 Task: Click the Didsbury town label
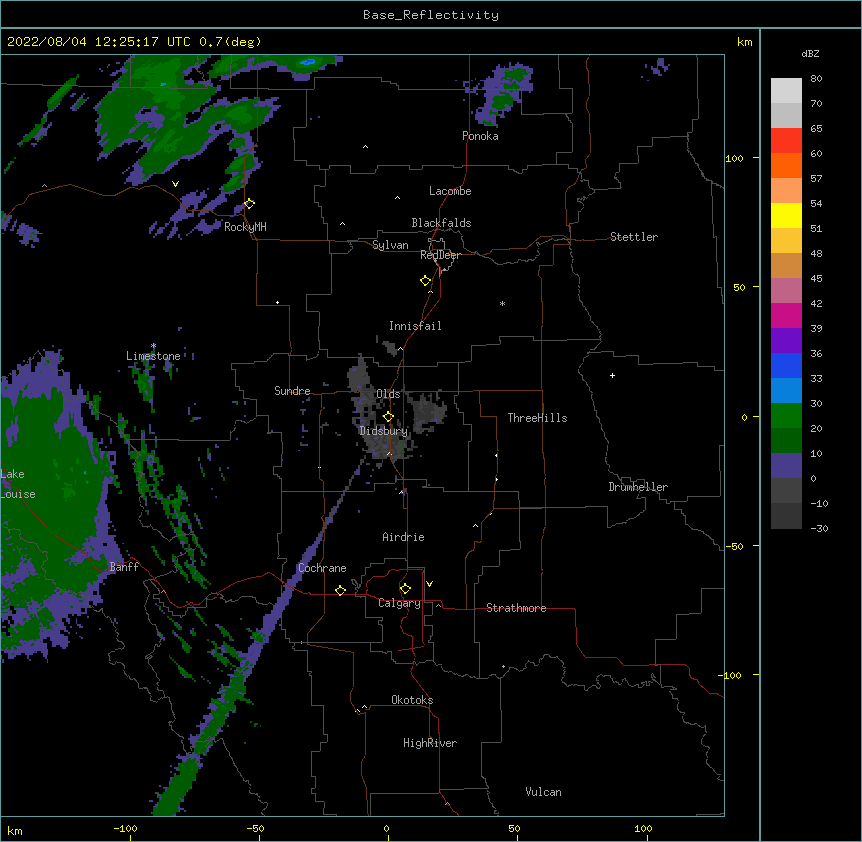pyautogui.click(x=383, y=431)
